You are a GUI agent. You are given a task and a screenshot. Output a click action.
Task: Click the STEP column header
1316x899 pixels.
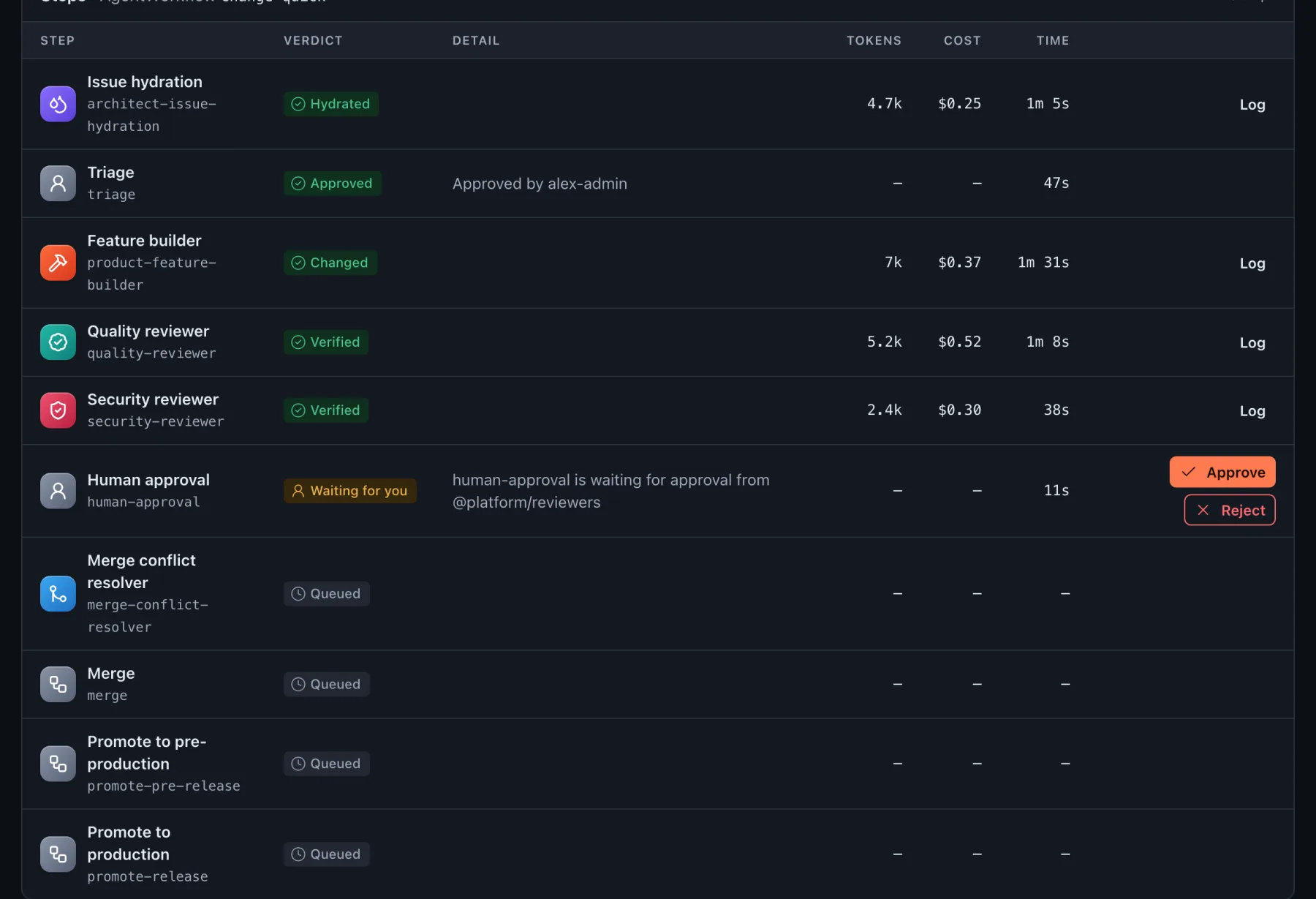pyautogui.click(x=58, y=40)
